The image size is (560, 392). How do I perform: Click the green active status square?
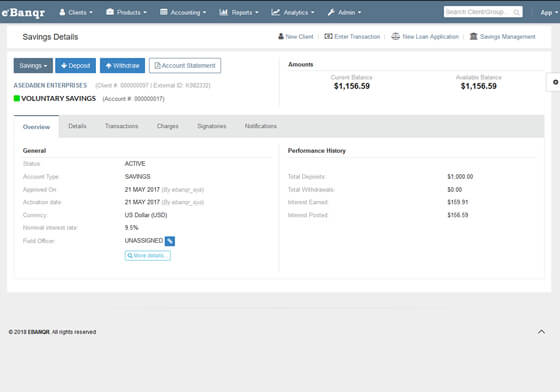click(16, 98)
